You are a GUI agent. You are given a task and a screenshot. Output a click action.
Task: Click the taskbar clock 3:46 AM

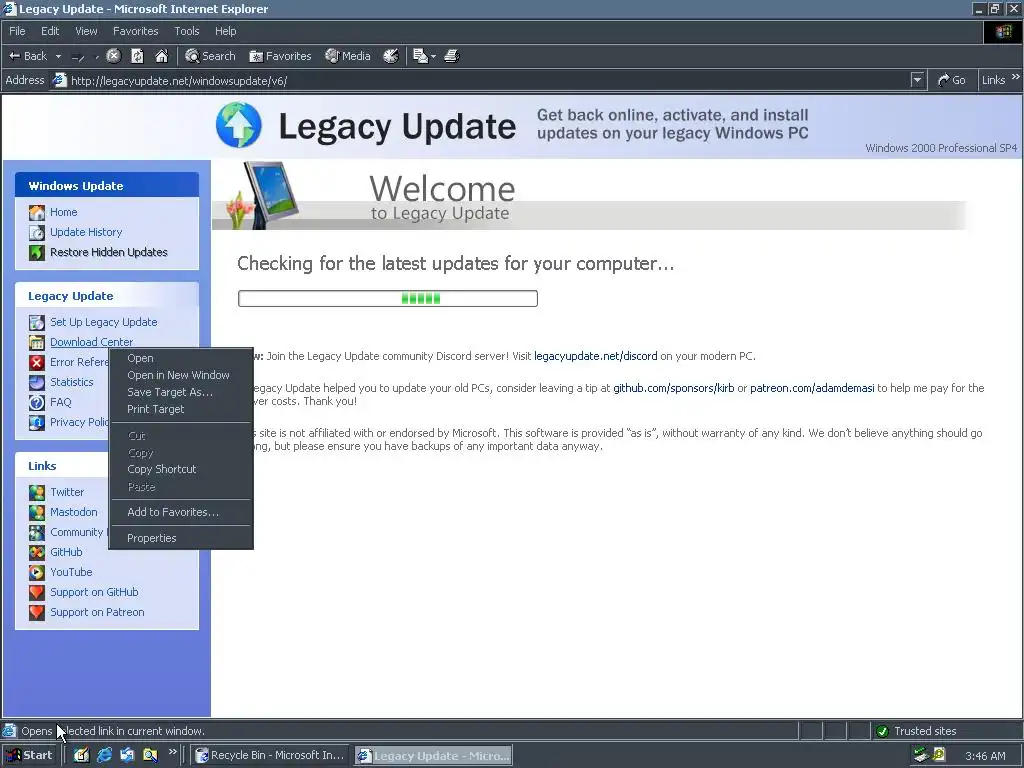(x=985, y=756)
